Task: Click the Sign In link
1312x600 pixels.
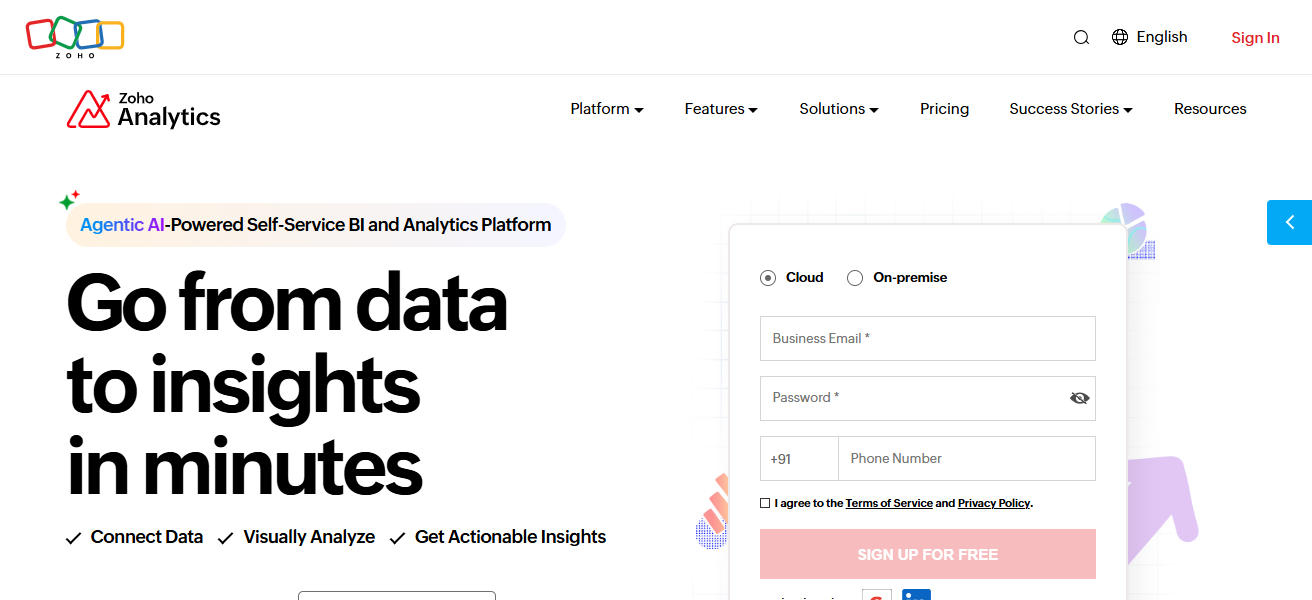Action: point(1255,37)
